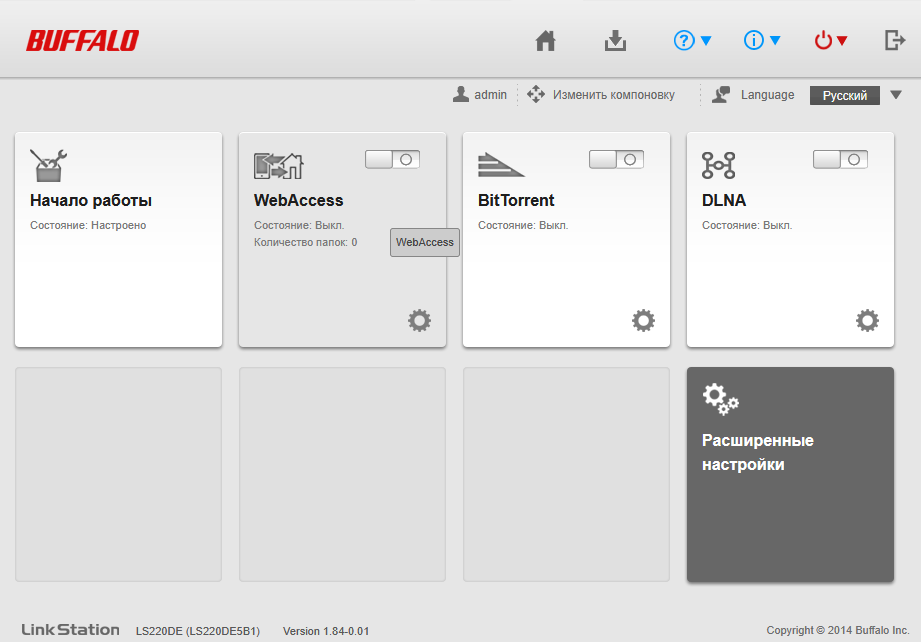
Task: Click the Buffalo logo
Action: (82, 41)
